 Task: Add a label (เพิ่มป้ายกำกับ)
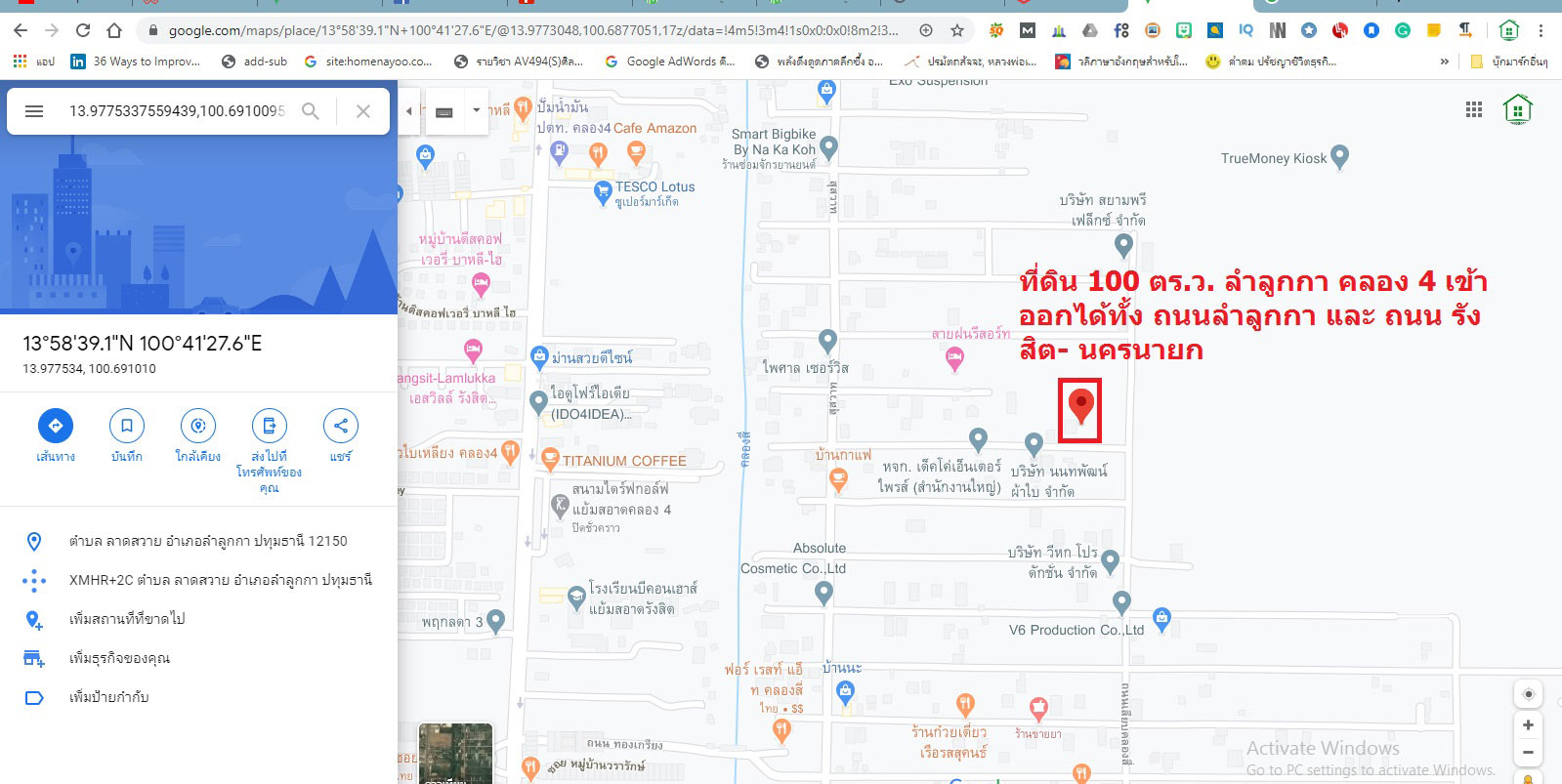coord(109,697)
